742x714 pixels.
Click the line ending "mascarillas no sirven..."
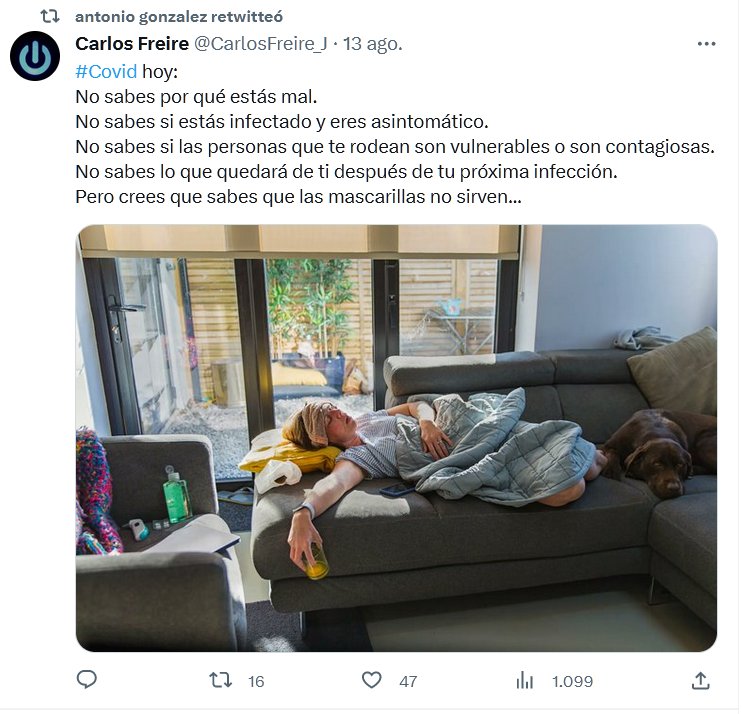[298, 197]
